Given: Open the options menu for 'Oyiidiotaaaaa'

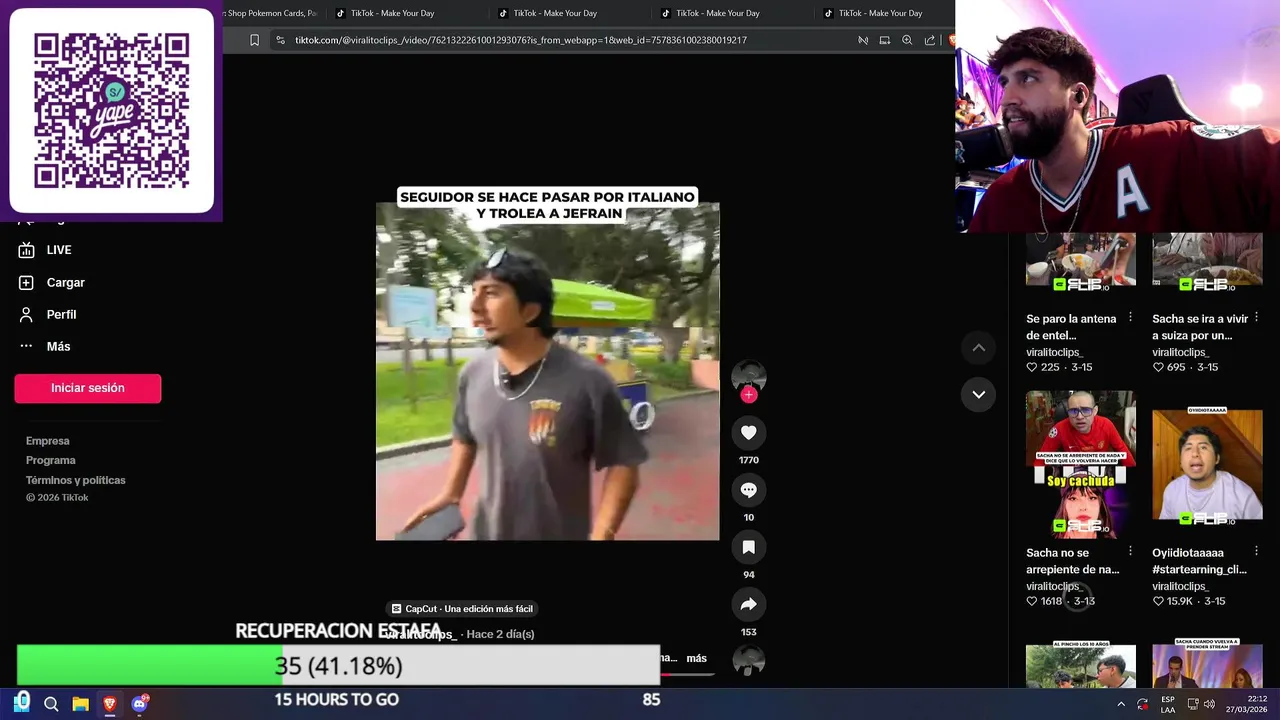Looking at the screenshot, I should pos(1257,551).
